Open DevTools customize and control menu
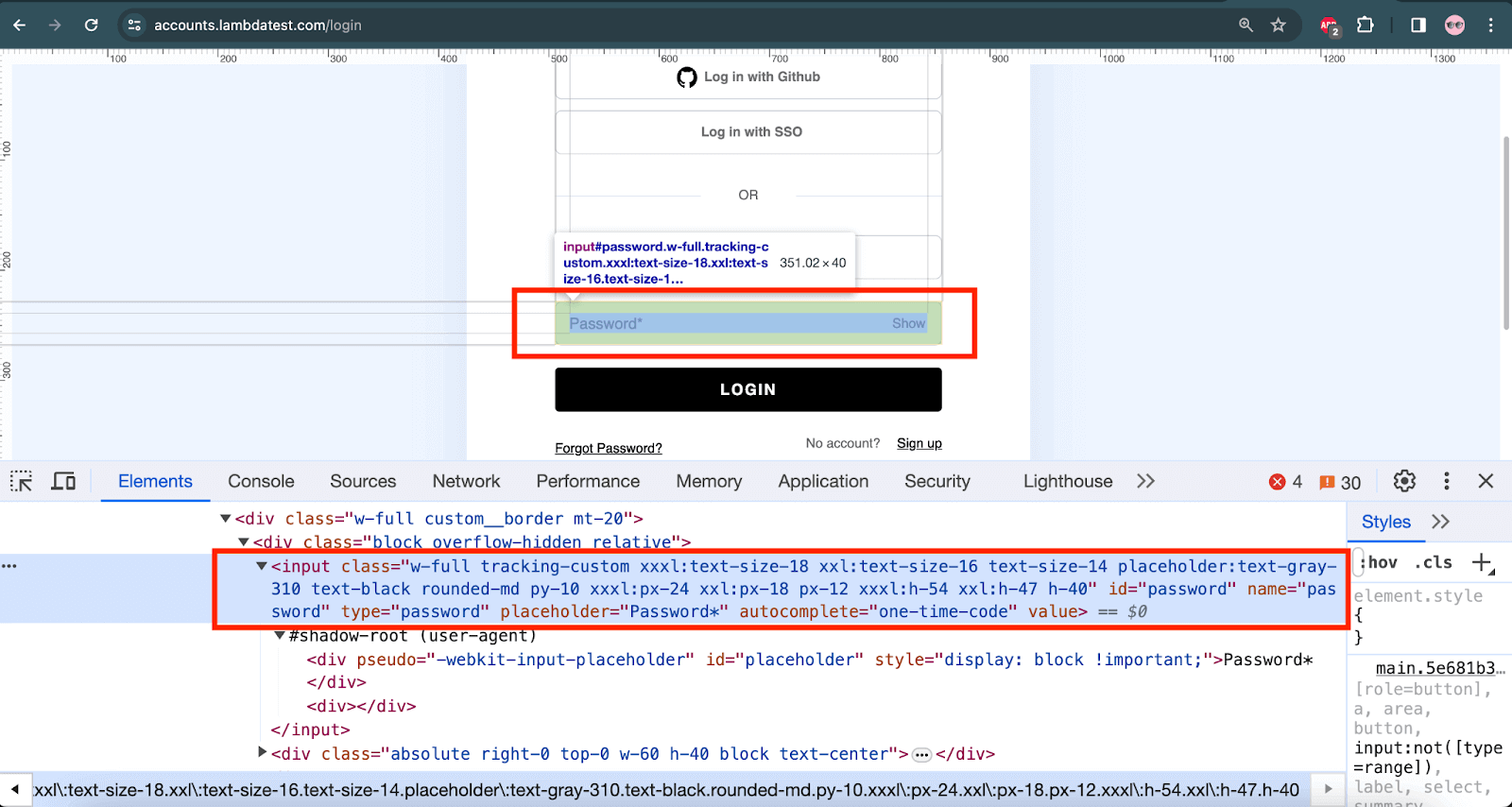Viewport: 1512px width, 807px height. pos(1446,481)
